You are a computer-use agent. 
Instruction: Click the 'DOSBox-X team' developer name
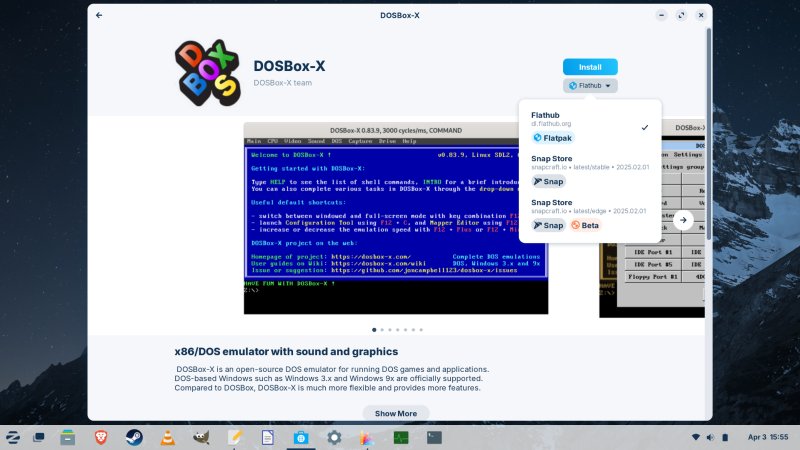283,83
